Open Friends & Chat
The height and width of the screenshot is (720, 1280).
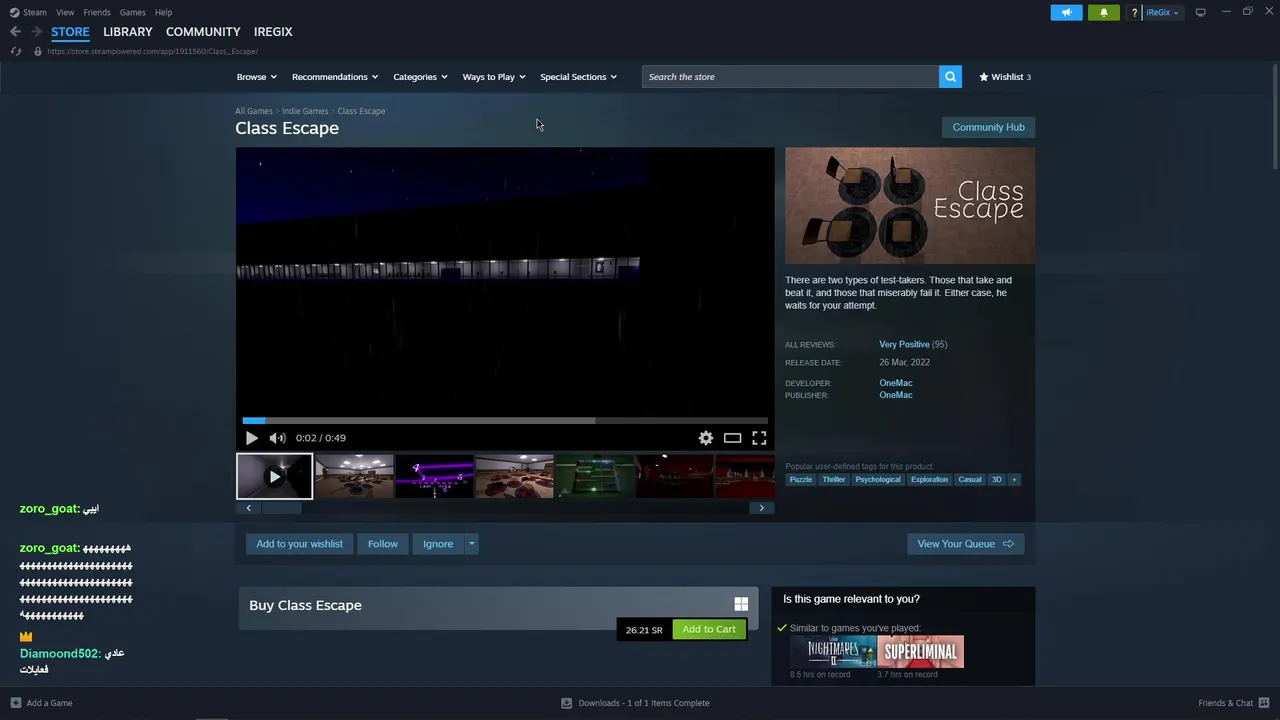coord(1232,703)
